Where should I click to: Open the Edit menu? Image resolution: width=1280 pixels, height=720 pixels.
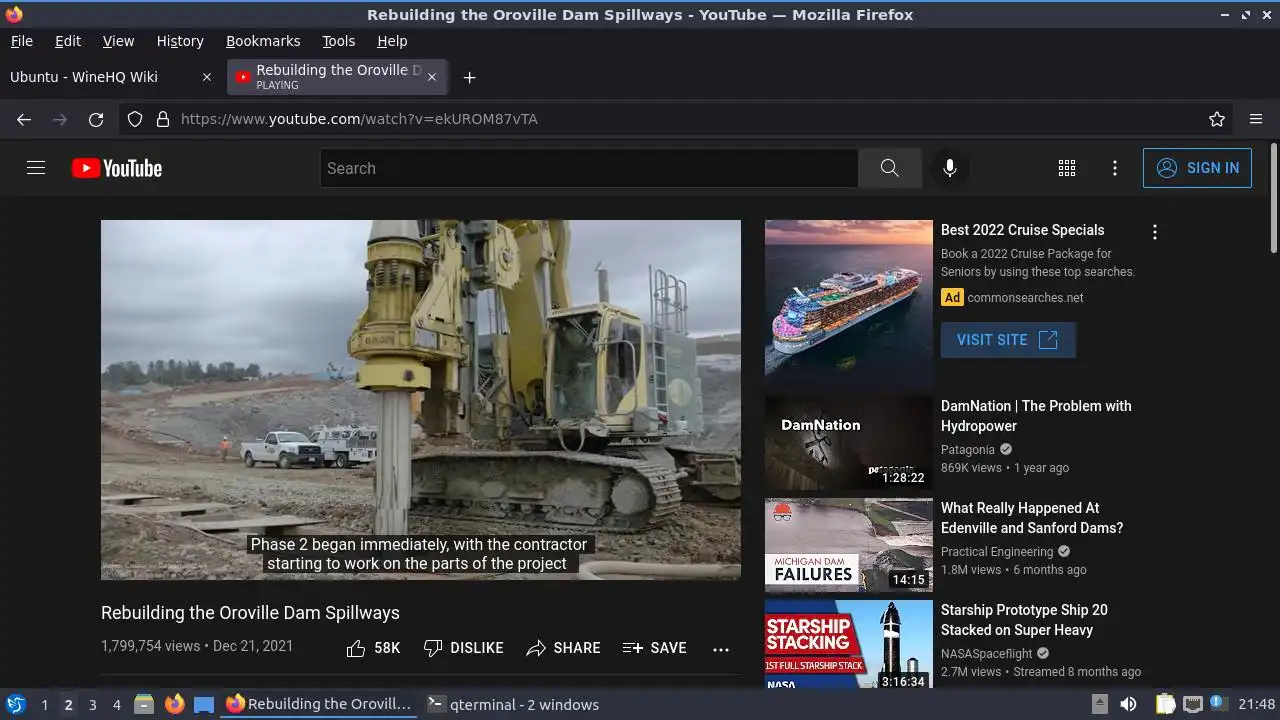tap(68, 41)
